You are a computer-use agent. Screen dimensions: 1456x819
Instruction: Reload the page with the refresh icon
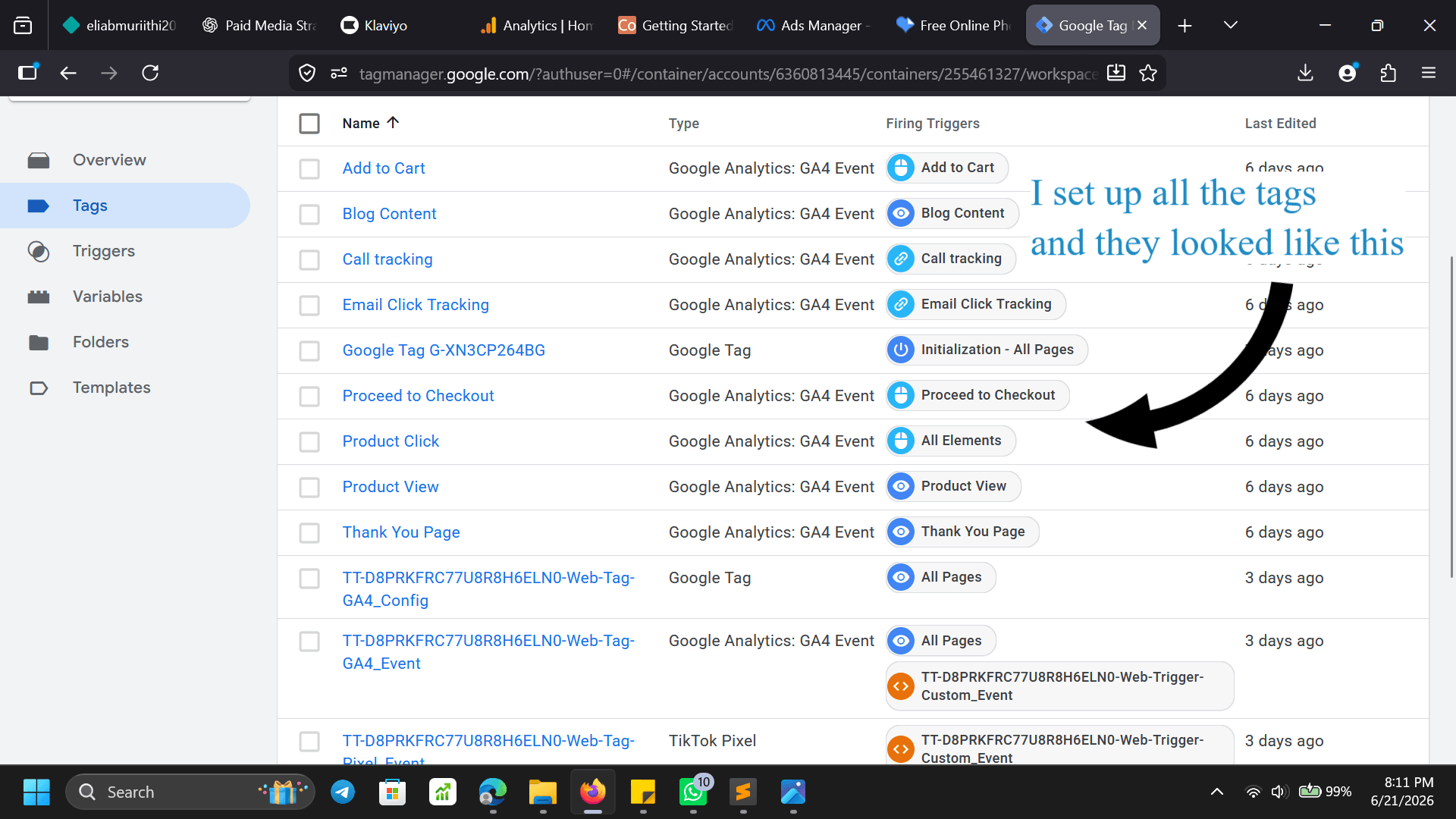pyautogui.click(x=150, y=73)
